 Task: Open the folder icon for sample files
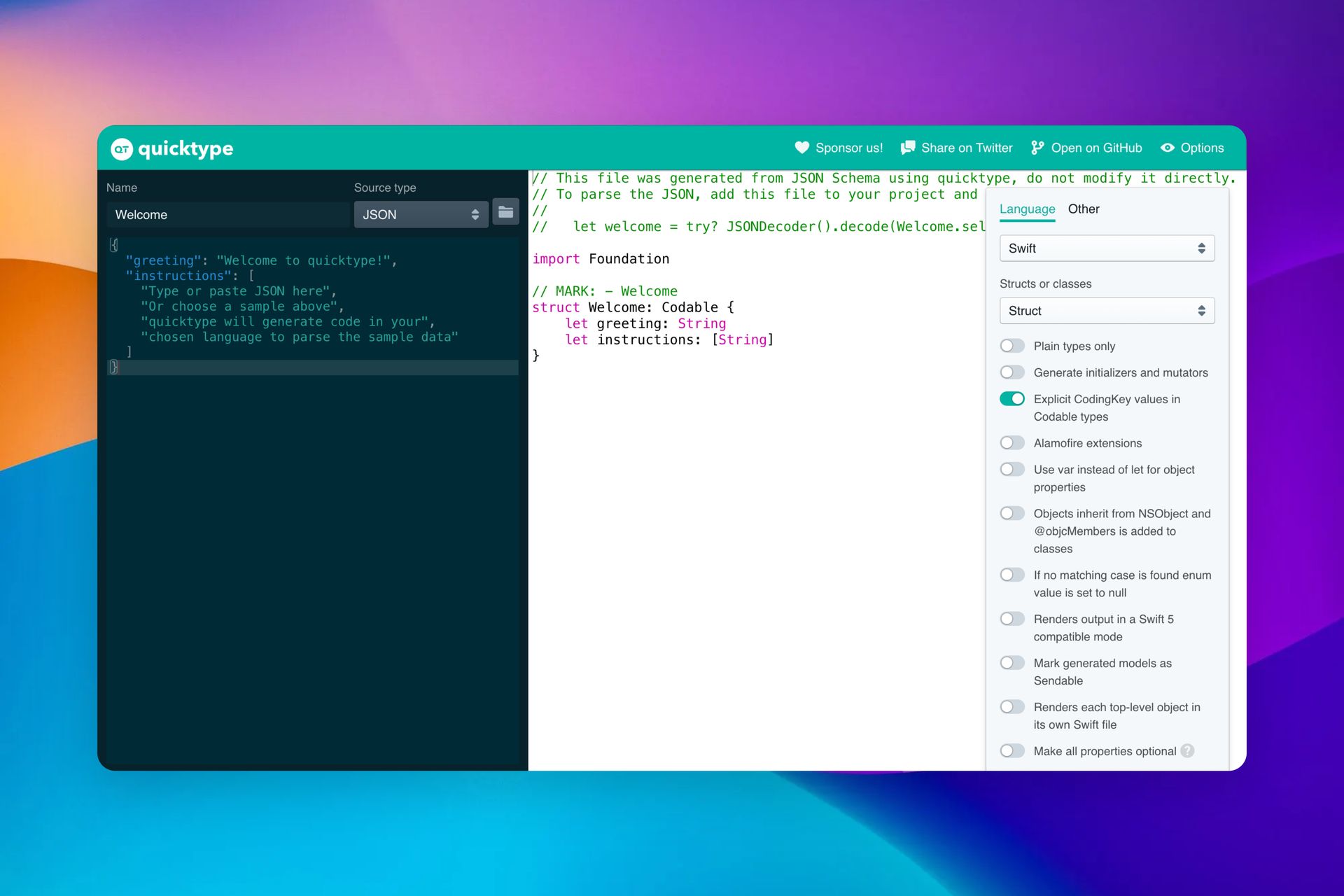tap(505, 212)
